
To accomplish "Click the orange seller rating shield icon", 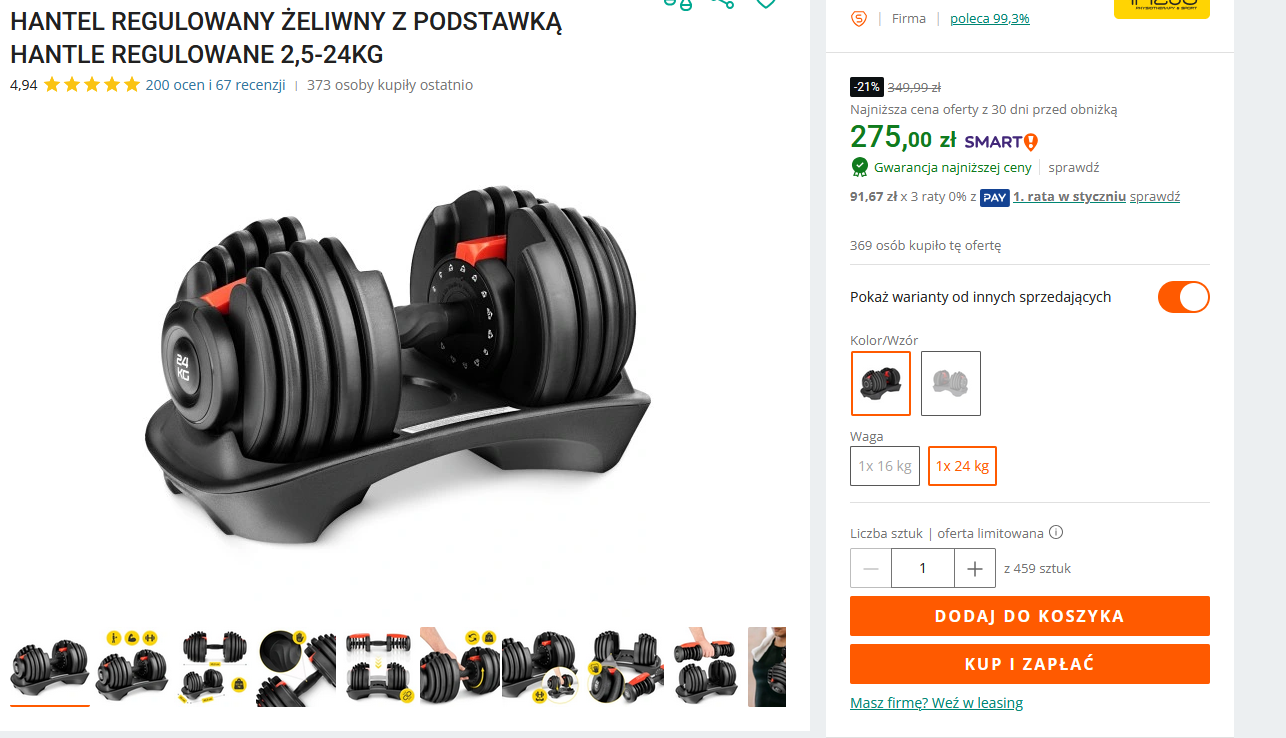I will tap(858, 18).
